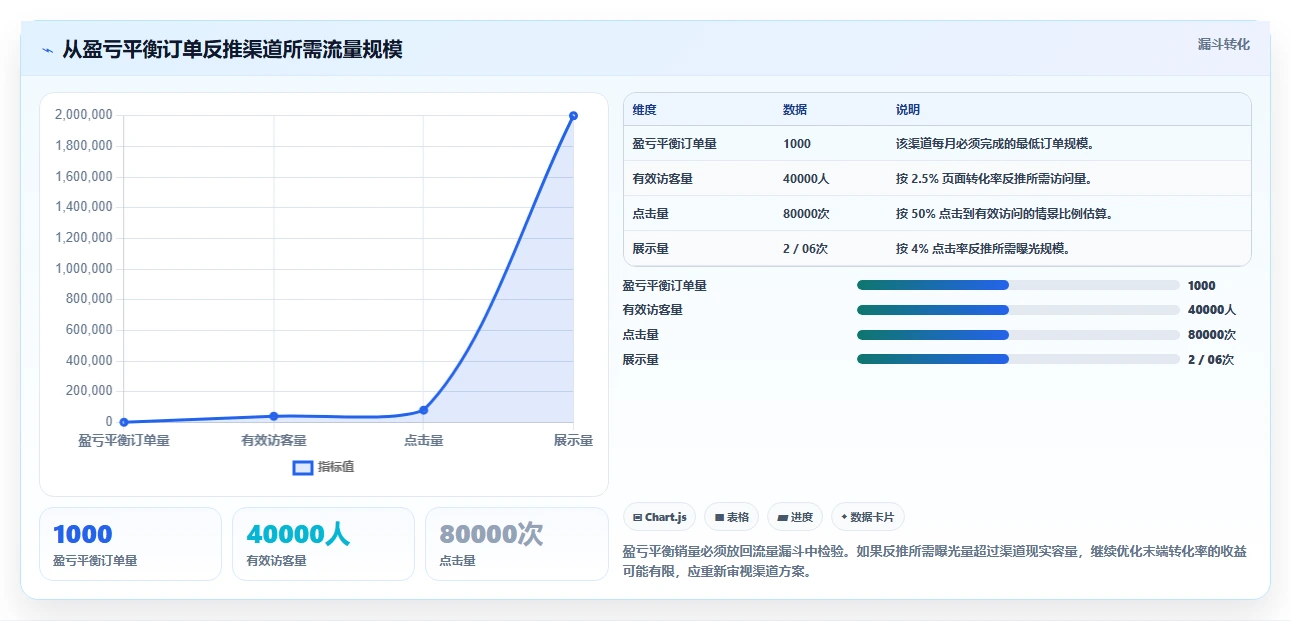The width and height of the screenshot is (1291, 621).
Task: Click the Chart.js tag chip
Action: (660, 517)
